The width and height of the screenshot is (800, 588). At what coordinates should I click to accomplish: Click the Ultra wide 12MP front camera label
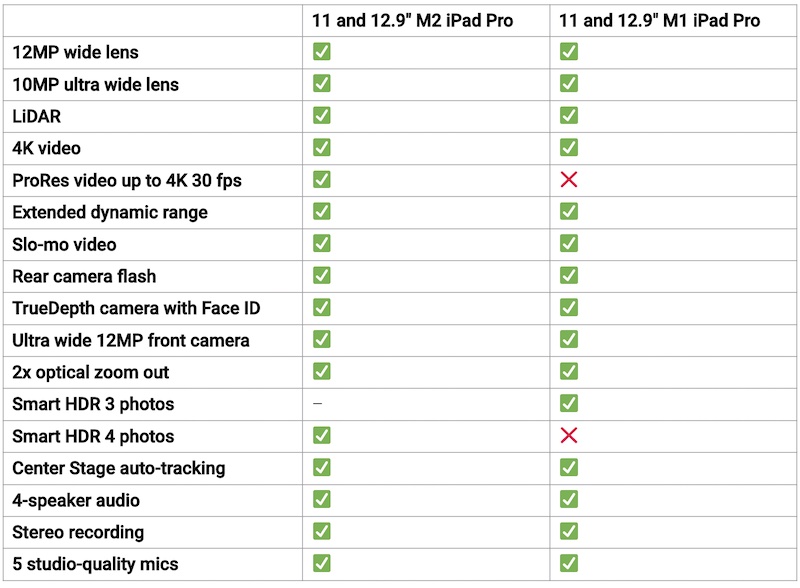pyautogui.click(x=131, y=340)
